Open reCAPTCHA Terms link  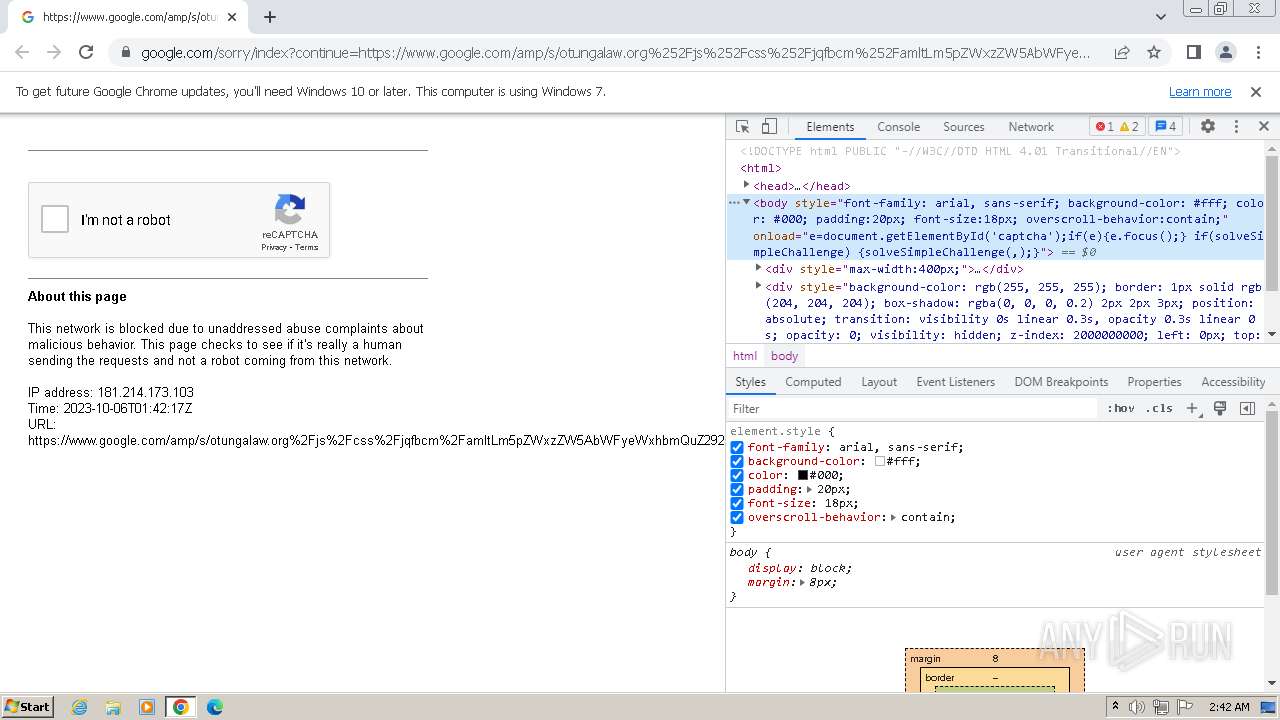pos(306,247)
